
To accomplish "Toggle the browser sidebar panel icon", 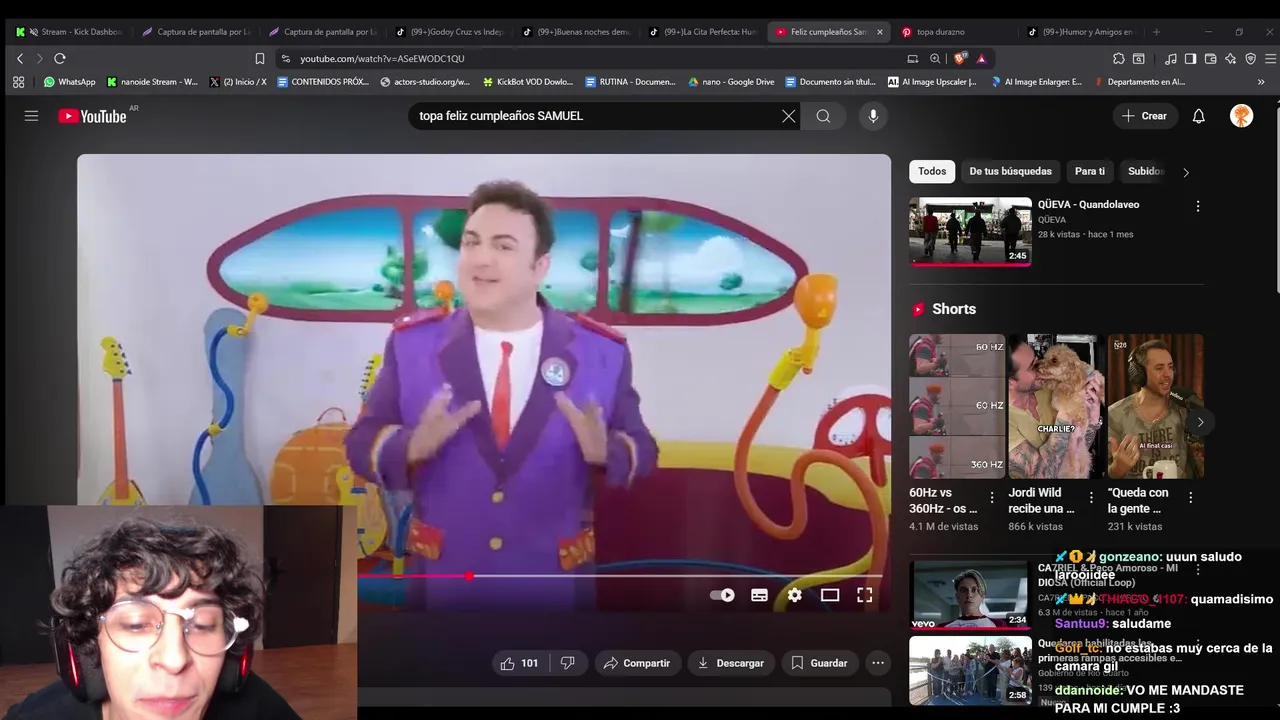I will 1190,59.
